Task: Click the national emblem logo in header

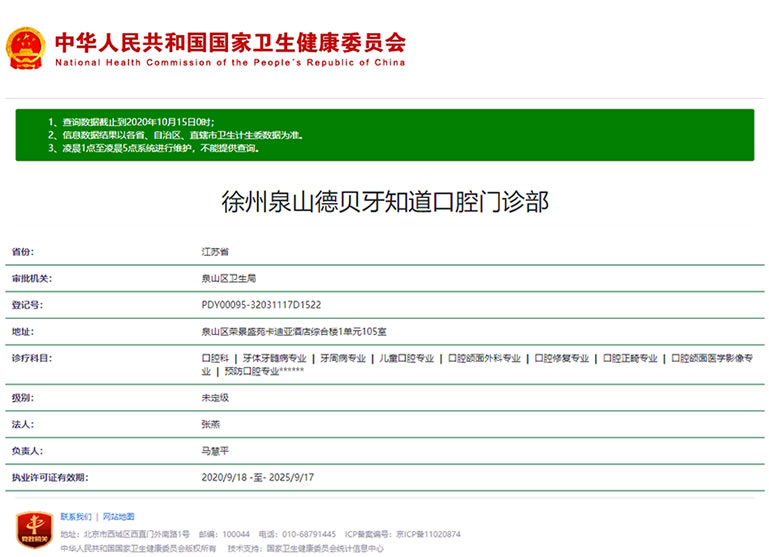Action: pyautogui.click(x=26, y=47)
